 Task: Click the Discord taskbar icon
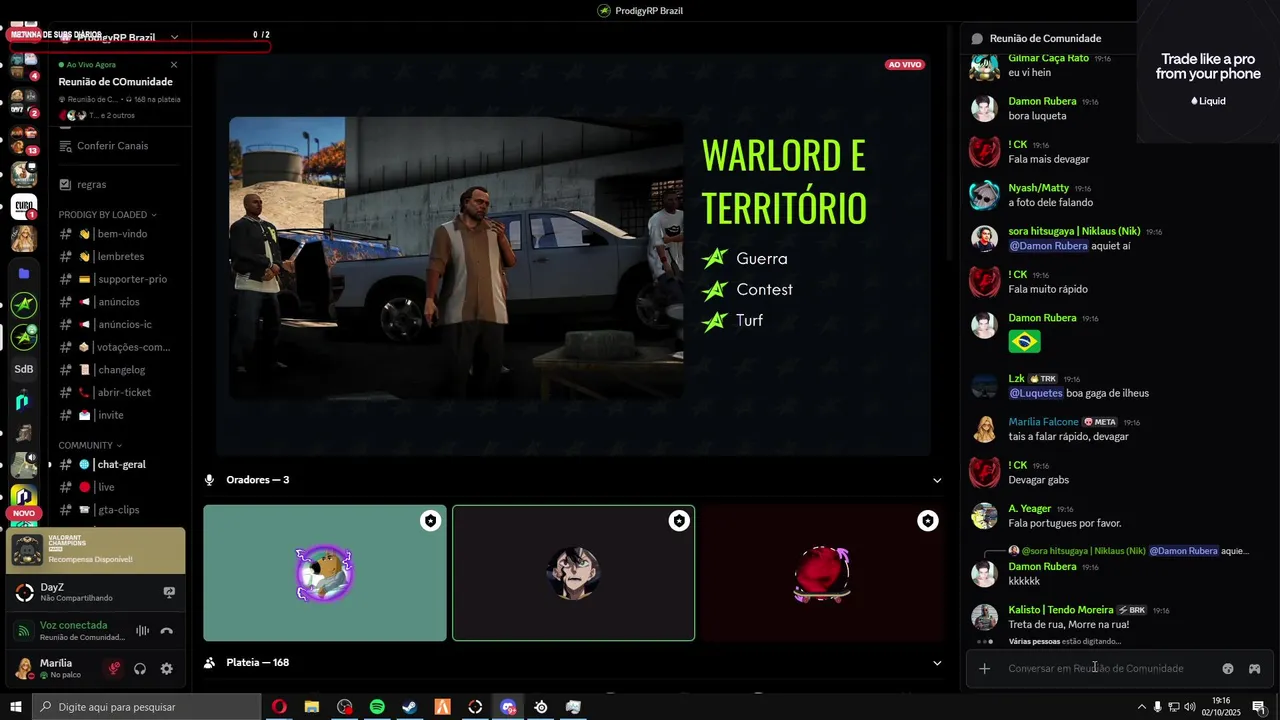(508, 707)
